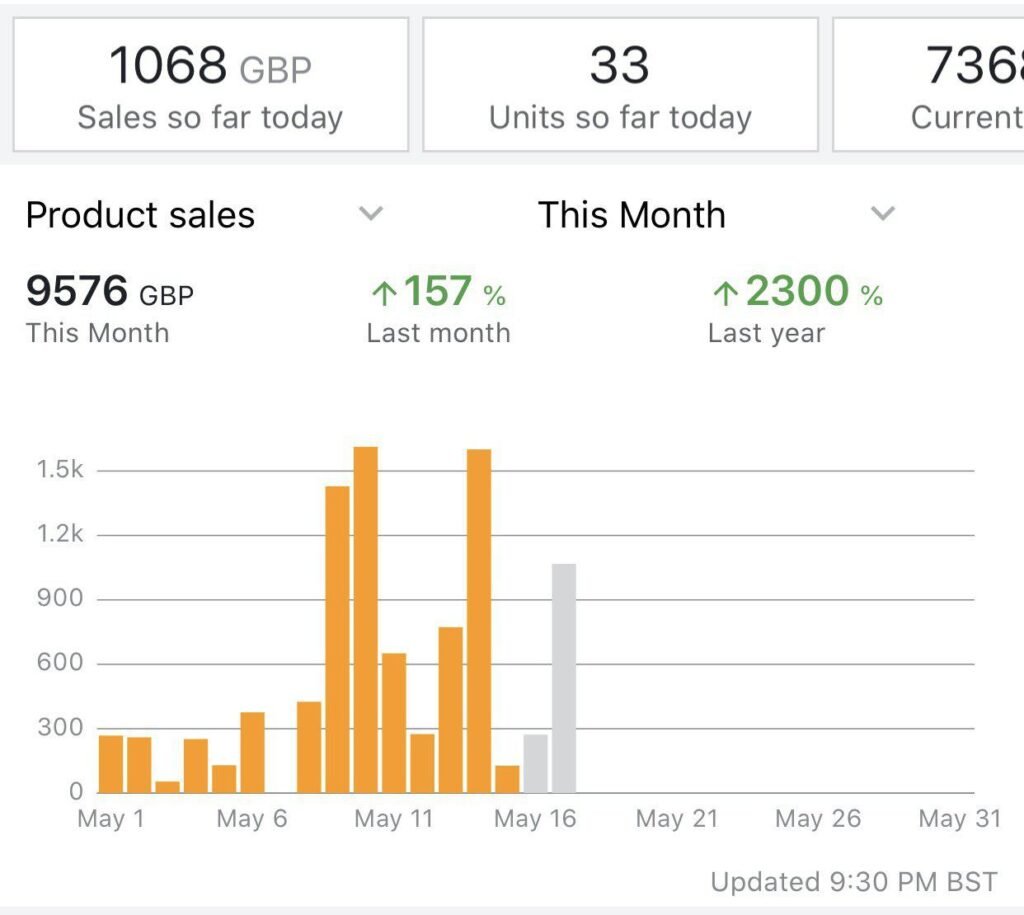Image resolution: width=1024 pixels, height=915 pixels.
Task: Click the 1.5k gridline label
Action: coord(61,470)
